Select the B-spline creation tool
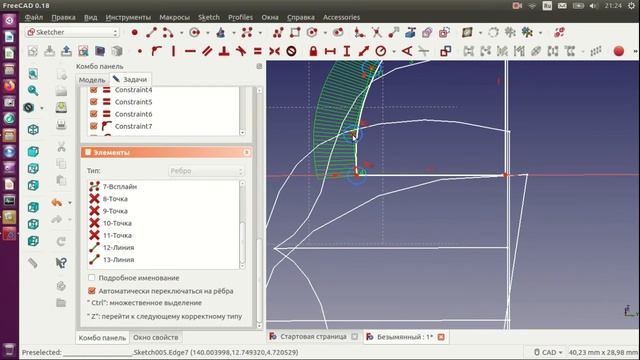Image resolution: width=640 pixels, height=360 pixels. pos(247,32)
